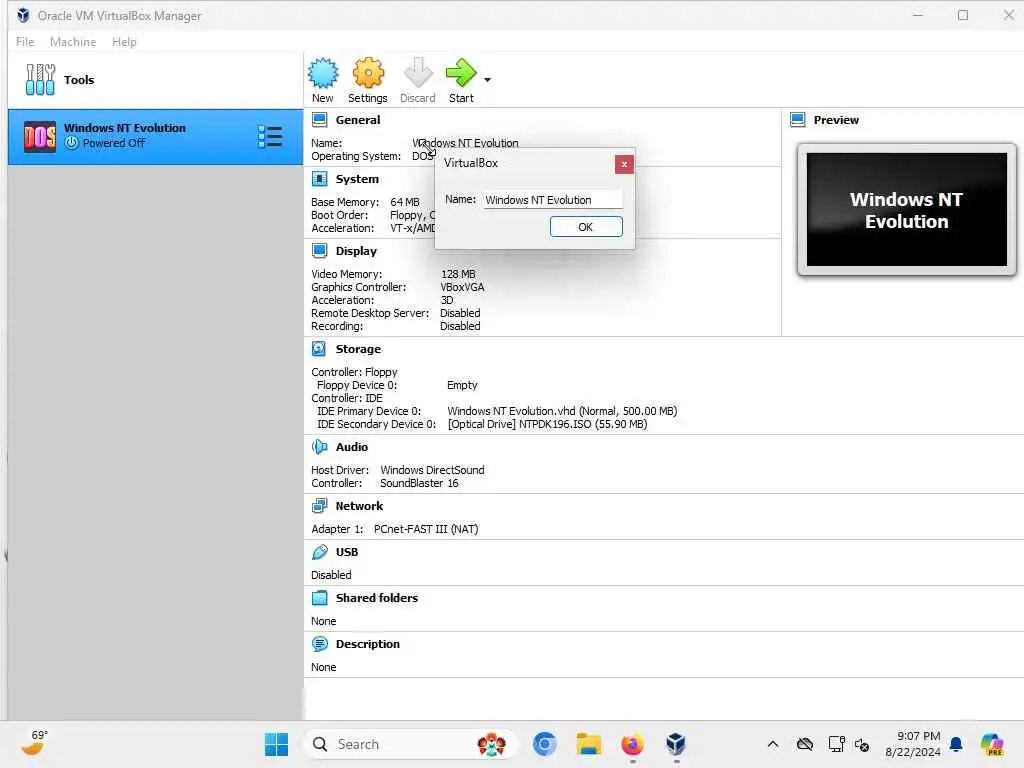The image size is (1024, 768).
Task: Open the File menu
Action: point(25,42)
